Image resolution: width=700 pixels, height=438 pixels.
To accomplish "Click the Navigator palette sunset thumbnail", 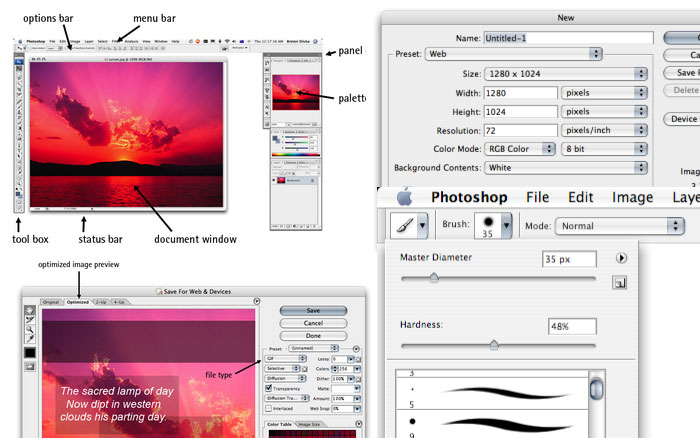I will 296,92.
